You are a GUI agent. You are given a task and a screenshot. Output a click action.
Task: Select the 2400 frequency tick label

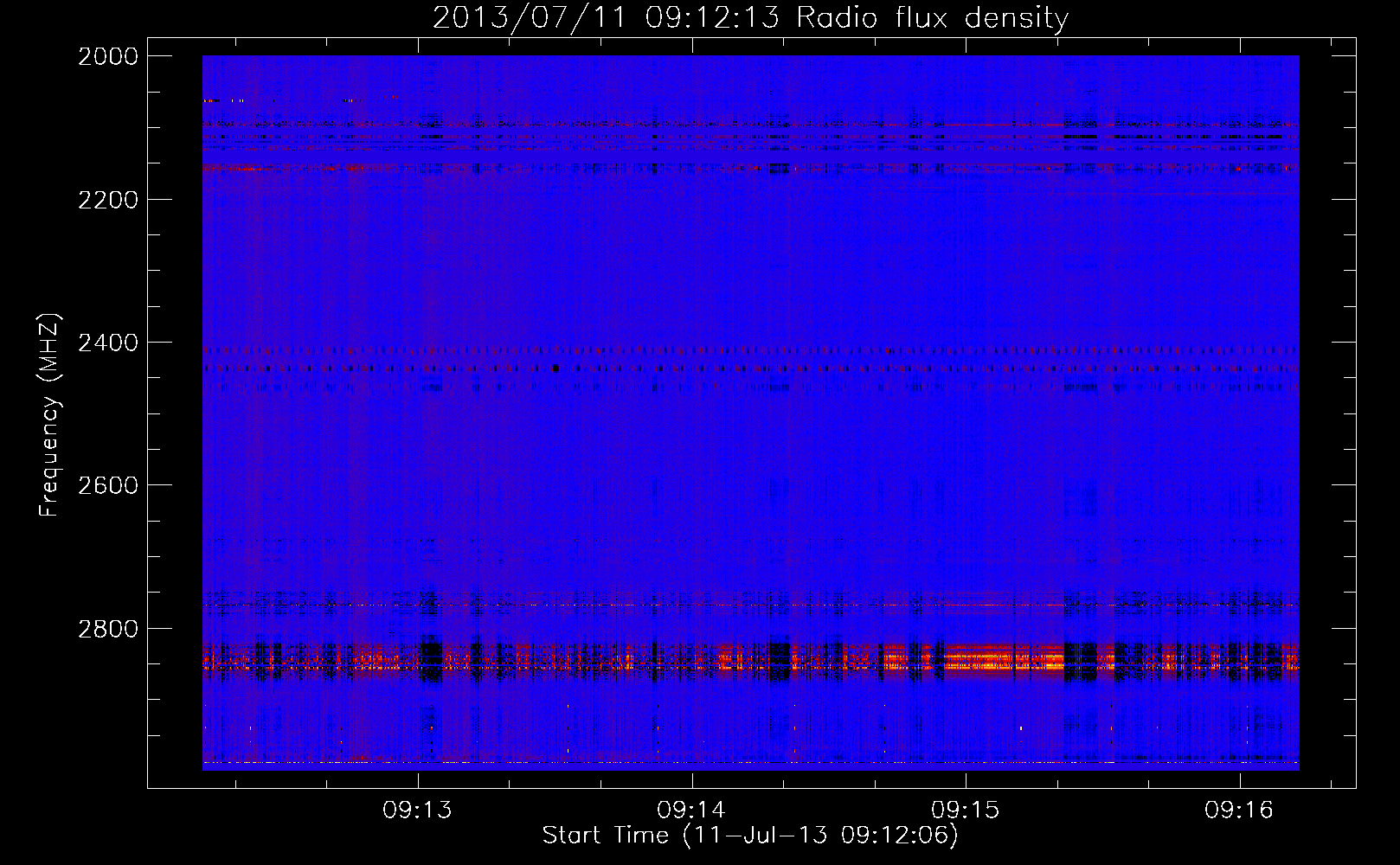(108, 343)
